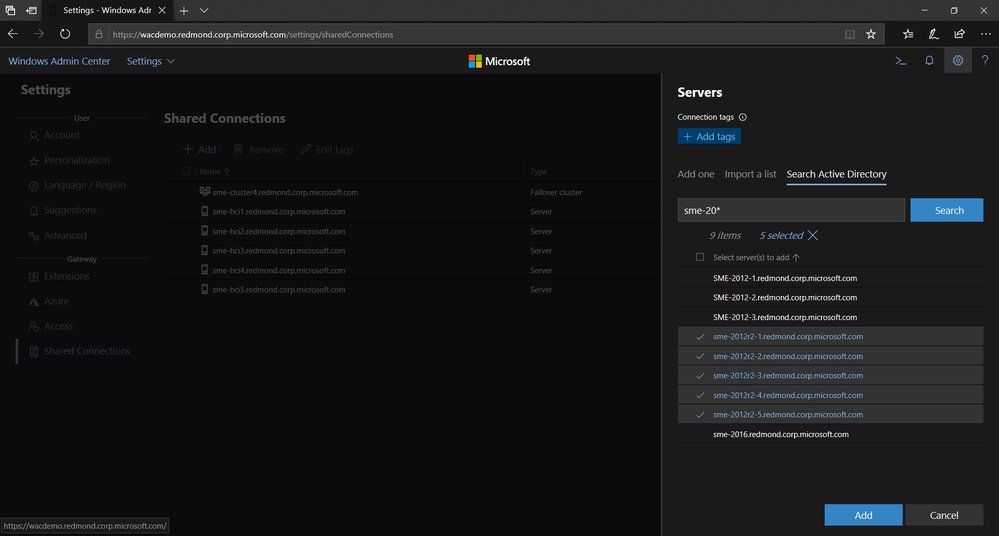Deselect sme-2012r2-3.redmond.corp.microsoft.com
This screenshot has height=536, width=999.
[x=830, y=375]
